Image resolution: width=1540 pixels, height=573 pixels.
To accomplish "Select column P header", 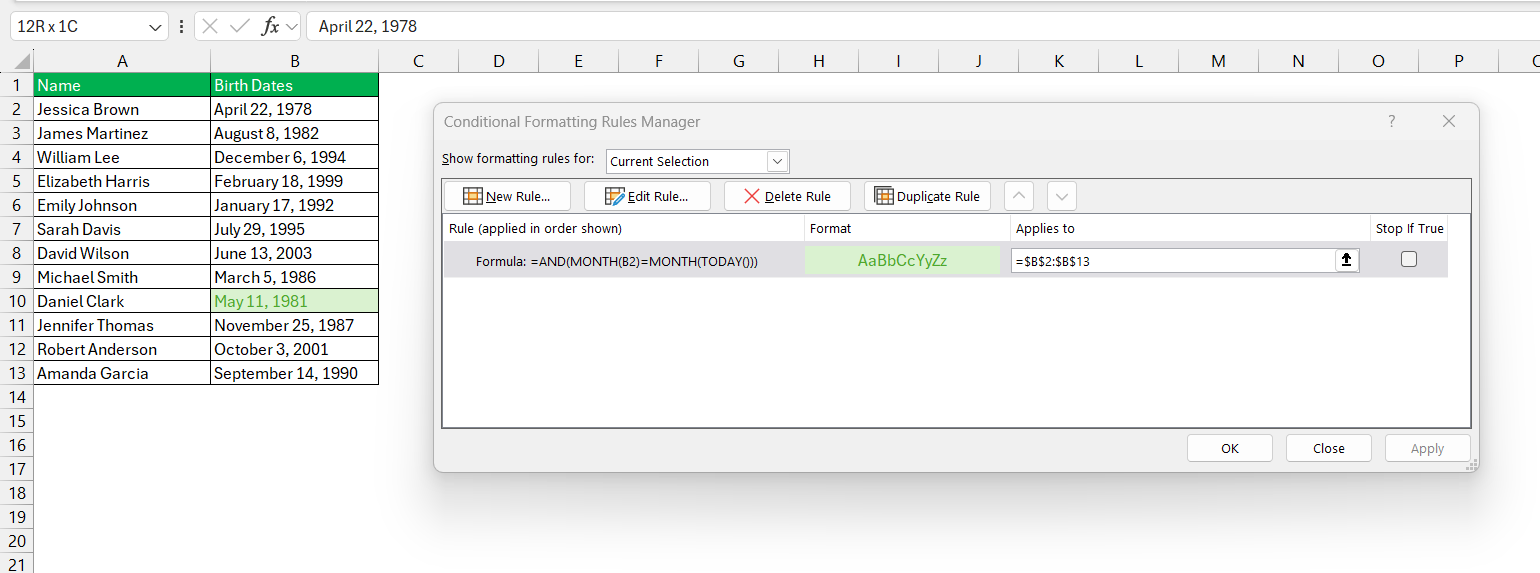I will point(1459,61).
